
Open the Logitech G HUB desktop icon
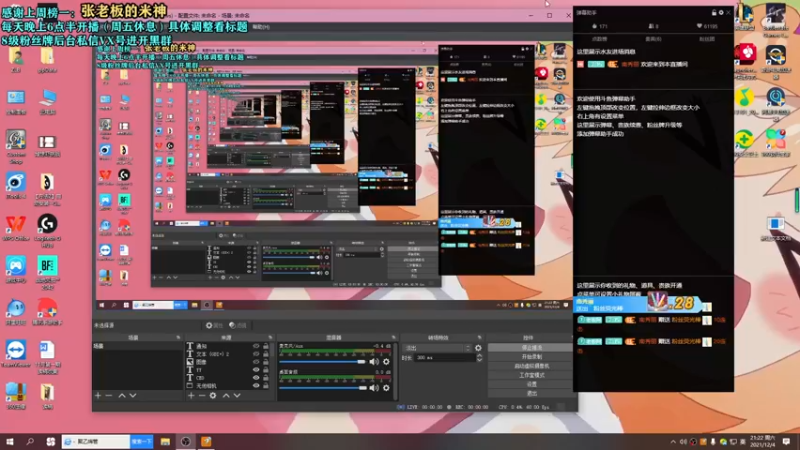tap(47, 231)
